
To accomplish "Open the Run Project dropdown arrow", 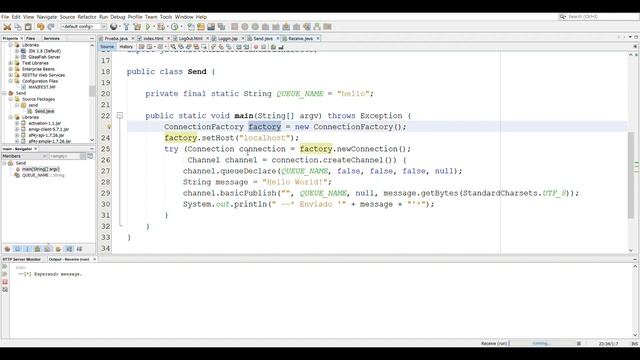I will coord(153,27).
